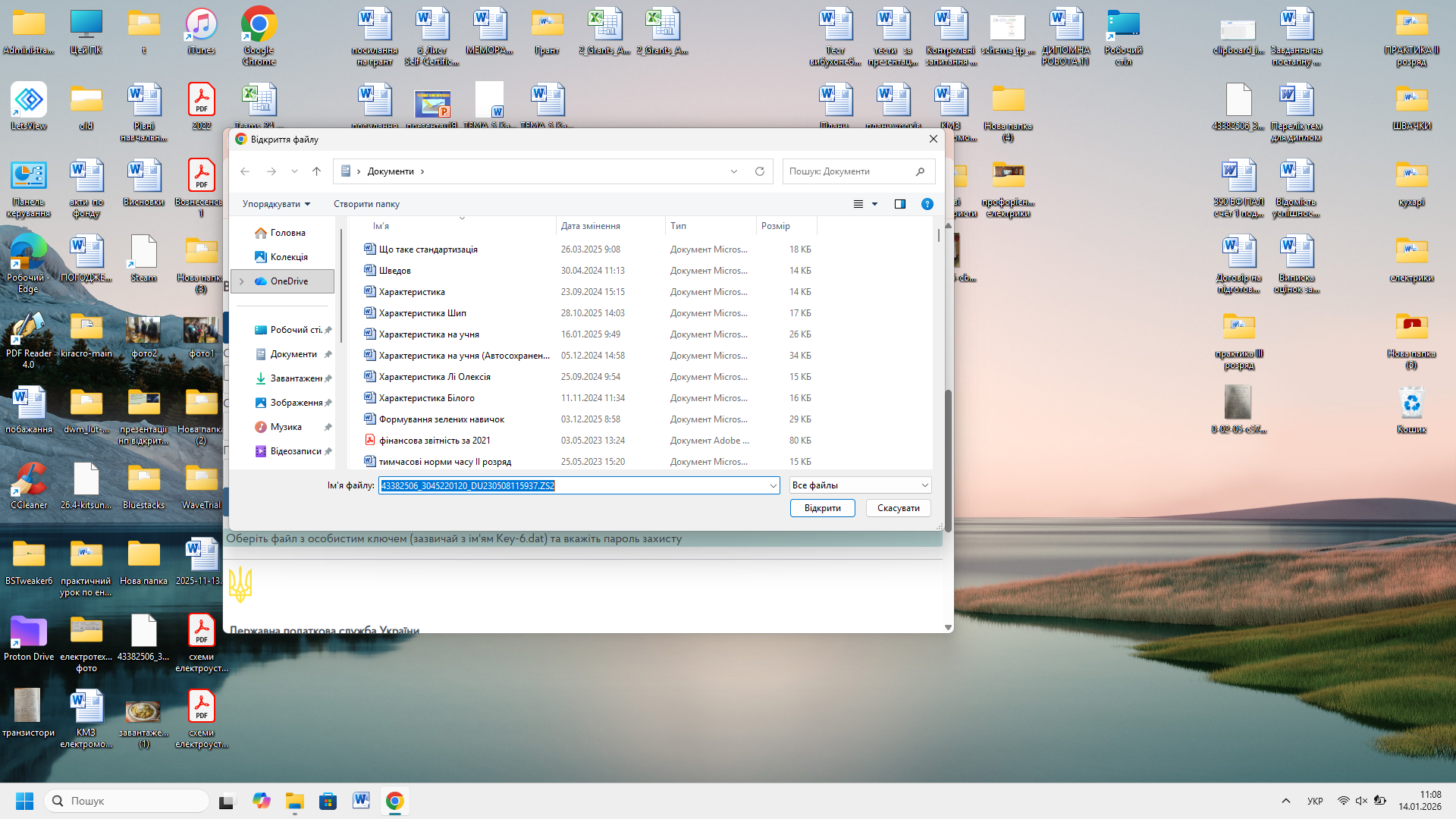Click the Back navigation arrow

pyautogui.click(x=245, y=171)
